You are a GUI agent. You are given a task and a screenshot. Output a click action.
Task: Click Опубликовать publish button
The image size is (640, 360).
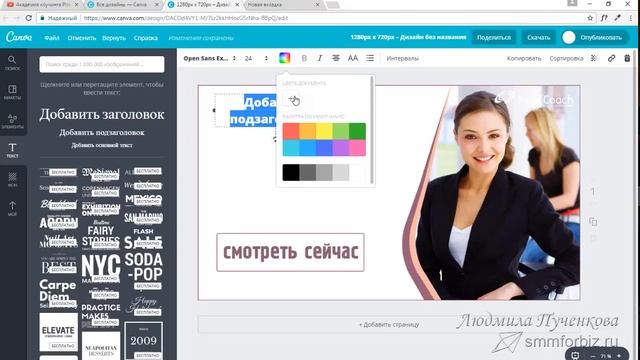pos(595,37)
